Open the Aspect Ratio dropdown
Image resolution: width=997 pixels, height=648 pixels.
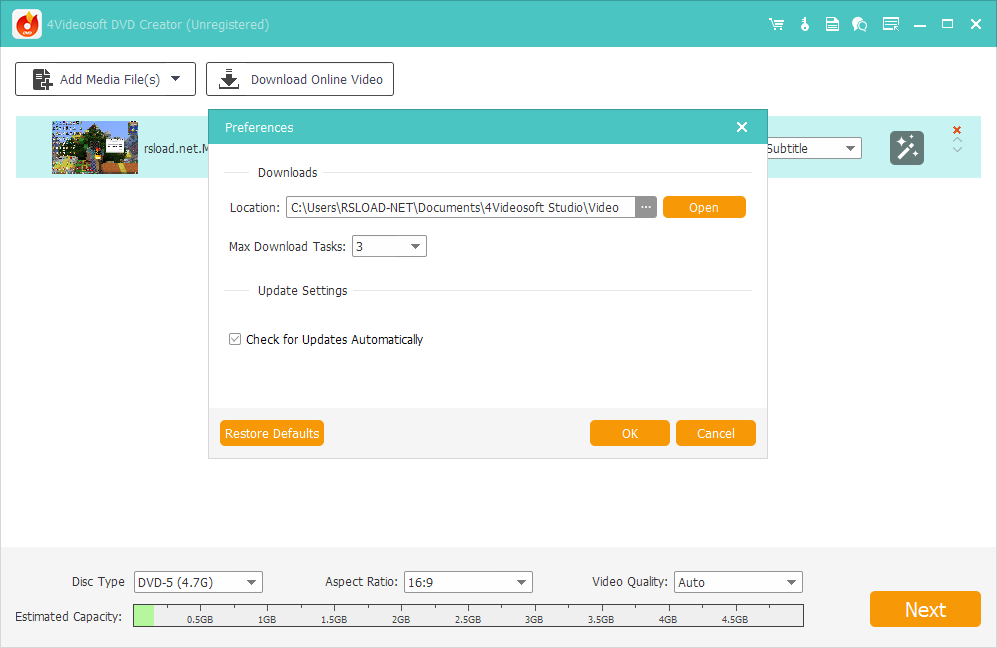click(x=468, y=582)
